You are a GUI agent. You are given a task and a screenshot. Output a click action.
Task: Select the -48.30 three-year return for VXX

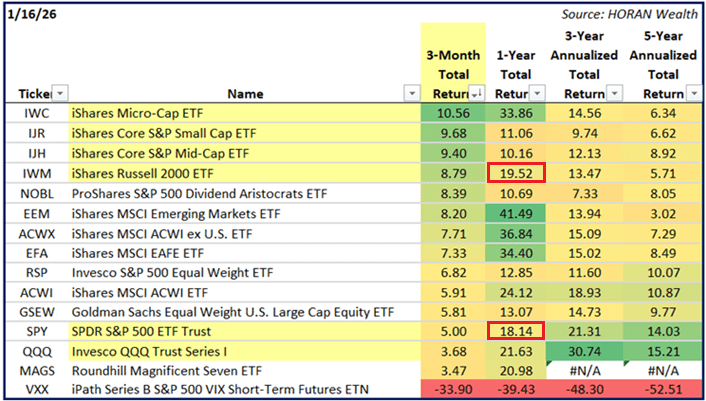pos(584,389)
